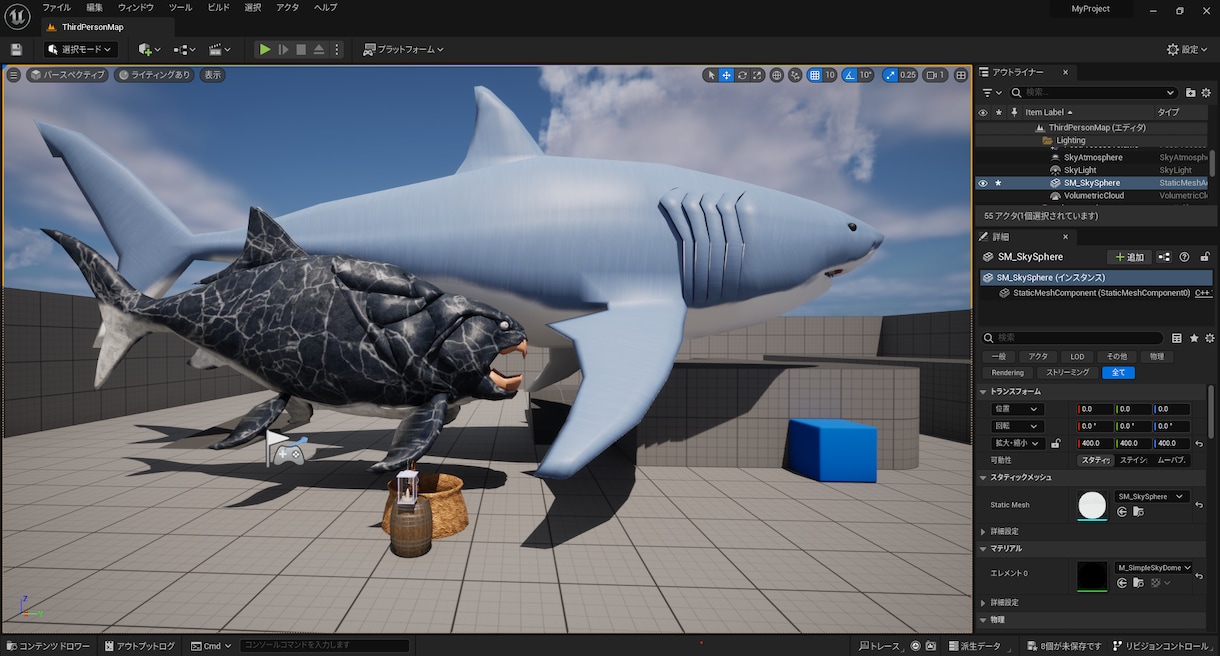Image resolution: width=1220 pixels, height=656 pixels.
Task: Open the 設定 settings menu
Action: coord(1188,49)
